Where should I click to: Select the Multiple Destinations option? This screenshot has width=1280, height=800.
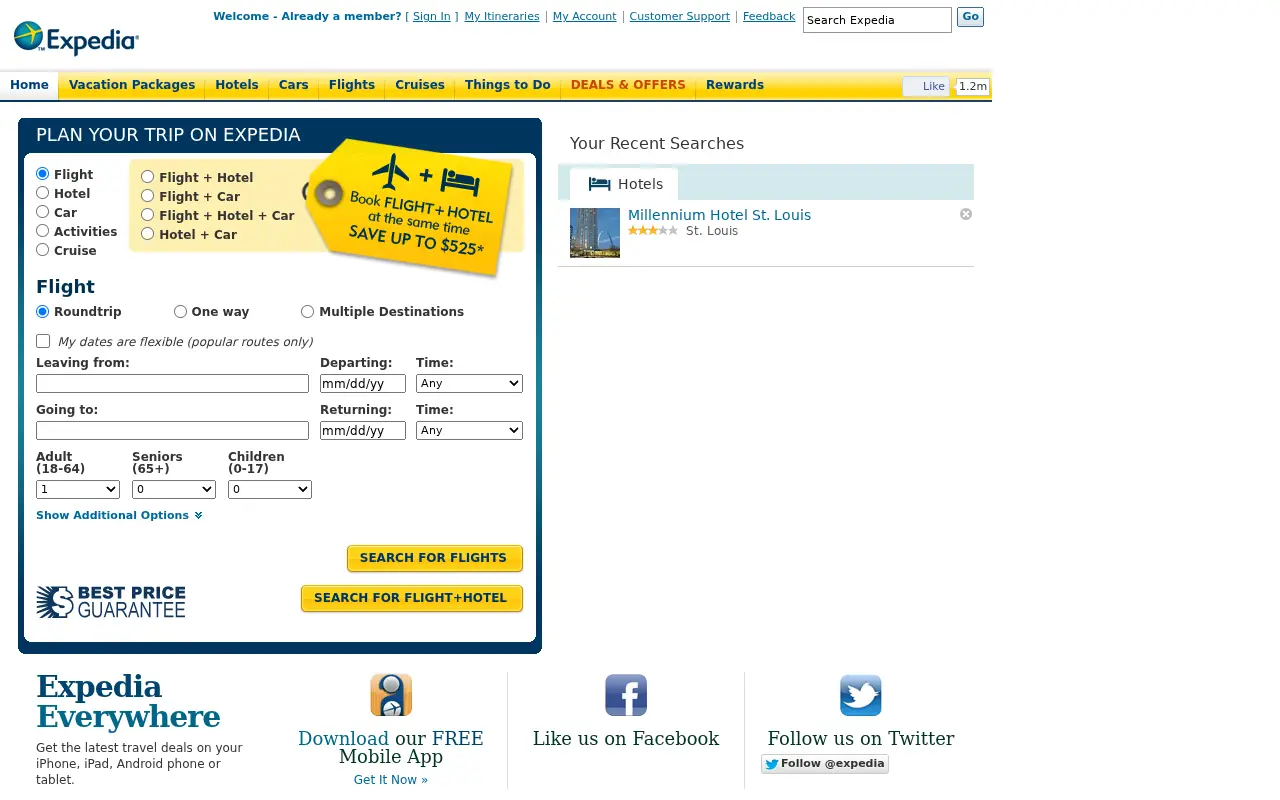tap(308, 312)
